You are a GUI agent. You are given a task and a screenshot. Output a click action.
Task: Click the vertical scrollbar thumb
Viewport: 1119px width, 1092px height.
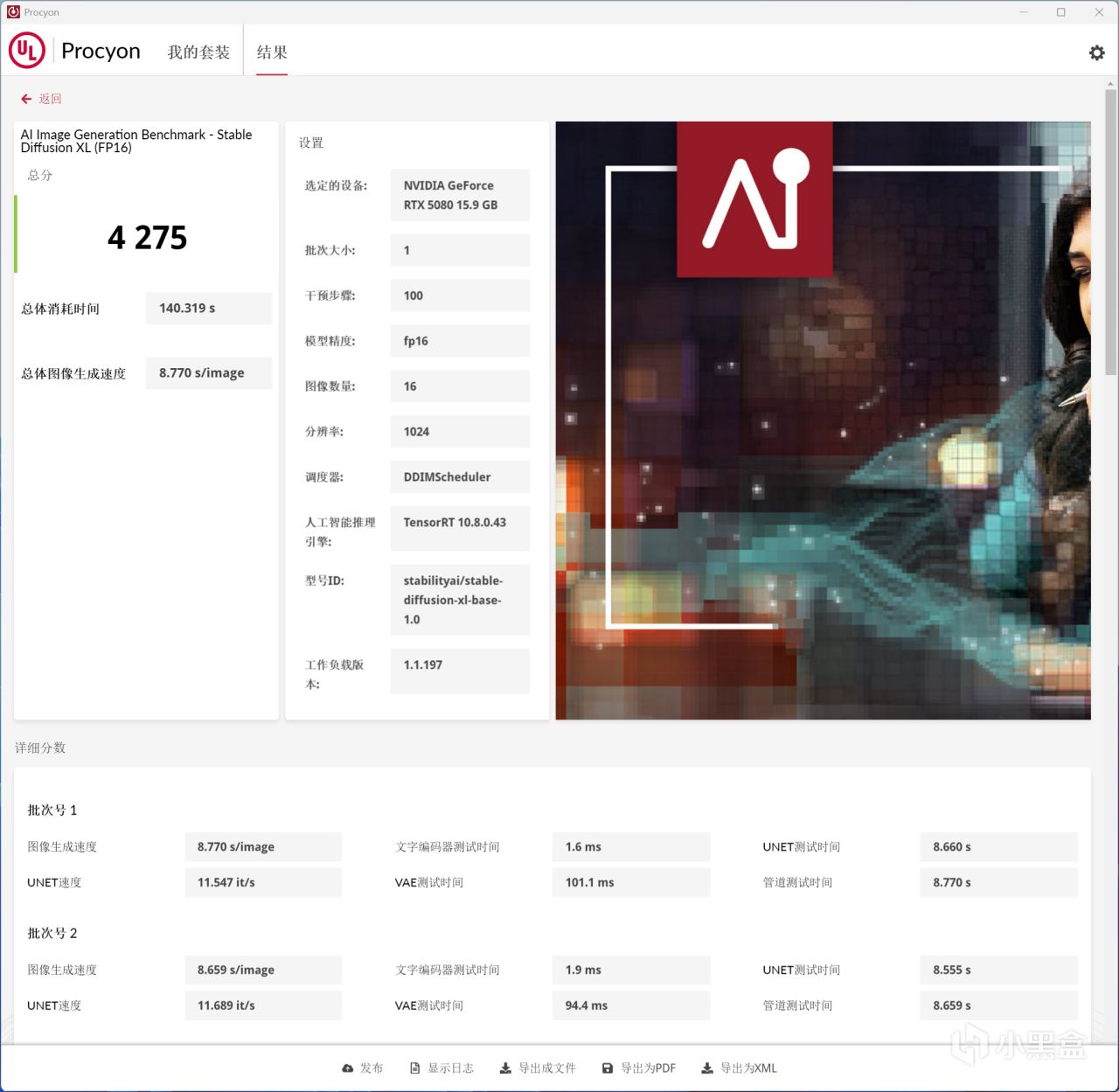point(1111,232)
